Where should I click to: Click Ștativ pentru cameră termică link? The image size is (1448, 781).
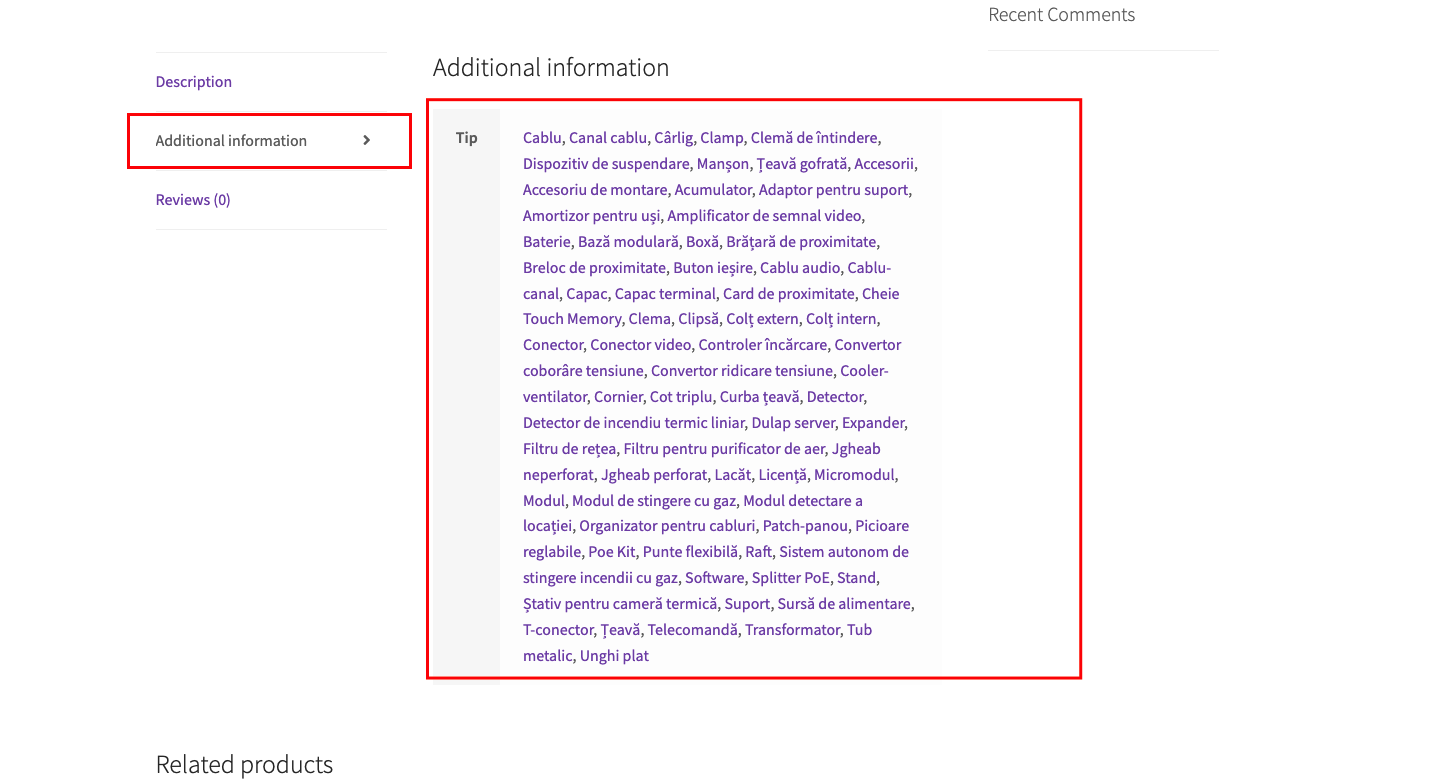pyautogui.click(x=620, y=604)
